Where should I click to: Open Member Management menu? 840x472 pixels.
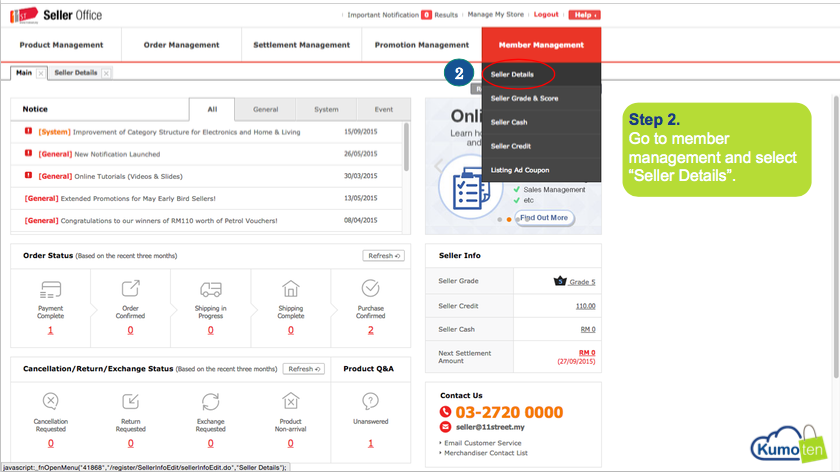pyautogui.click(x=541, y=45)
